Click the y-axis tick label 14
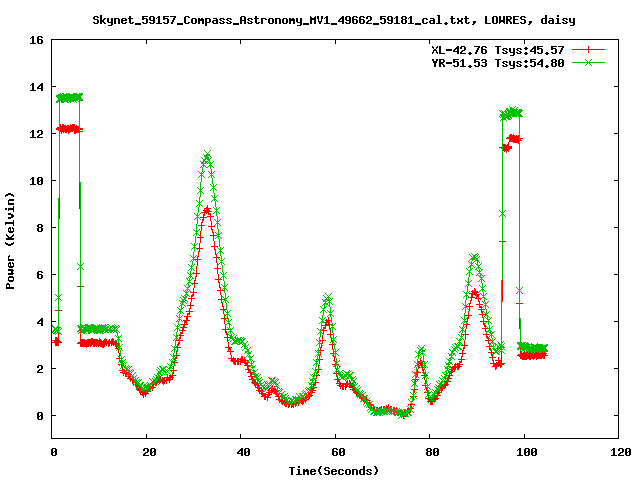Image resolution: width=640 pixels, height=480 pixels. click(x=36, y=87)
